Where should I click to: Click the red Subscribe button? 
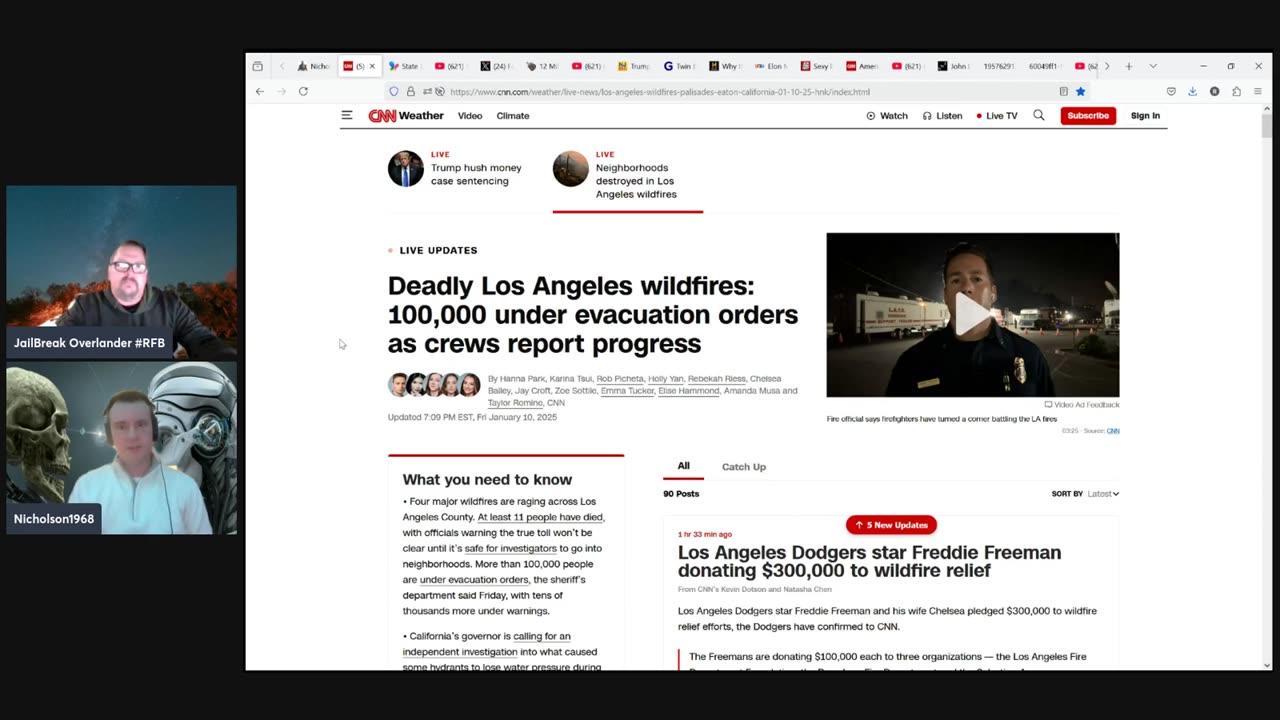click(1087, 116)
